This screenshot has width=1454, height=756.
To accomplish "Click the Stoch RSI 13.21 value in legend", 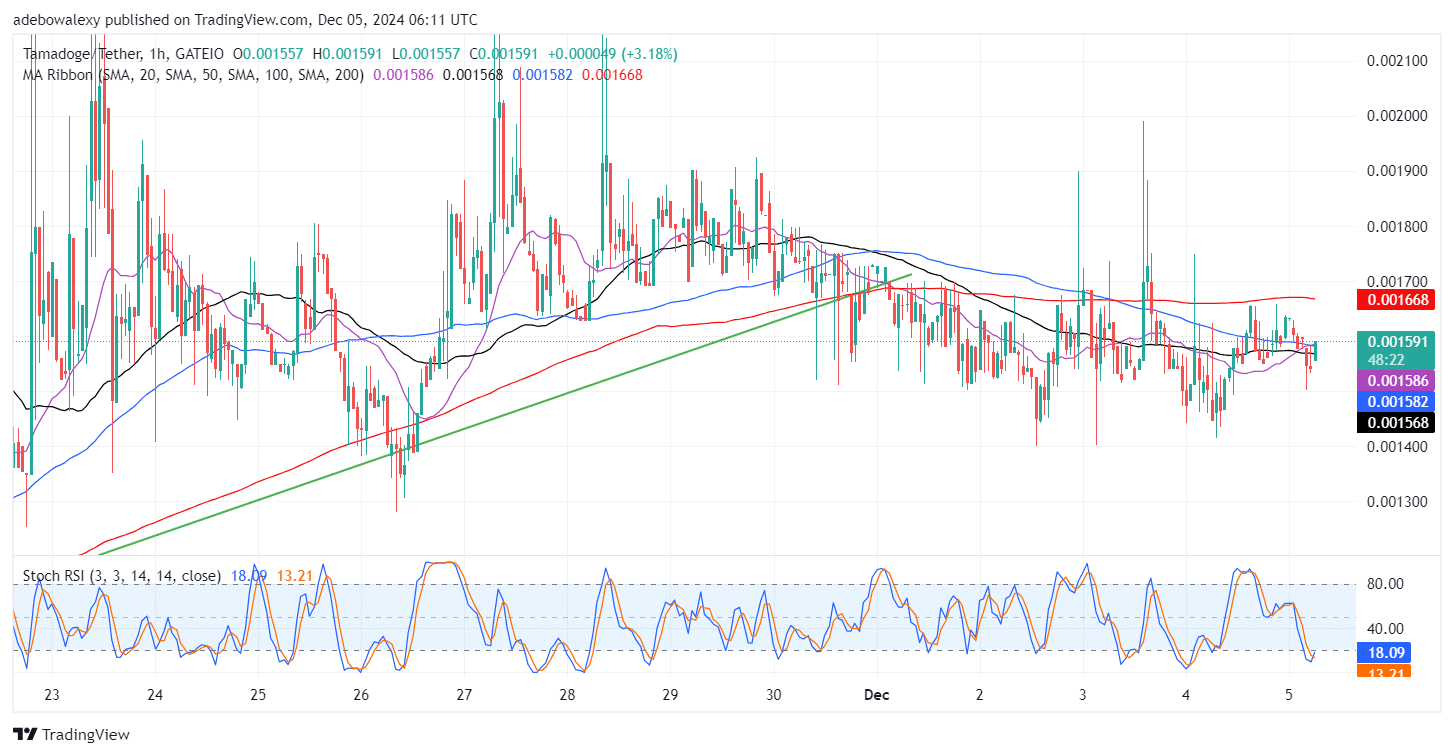I will [x=293, y=576].
